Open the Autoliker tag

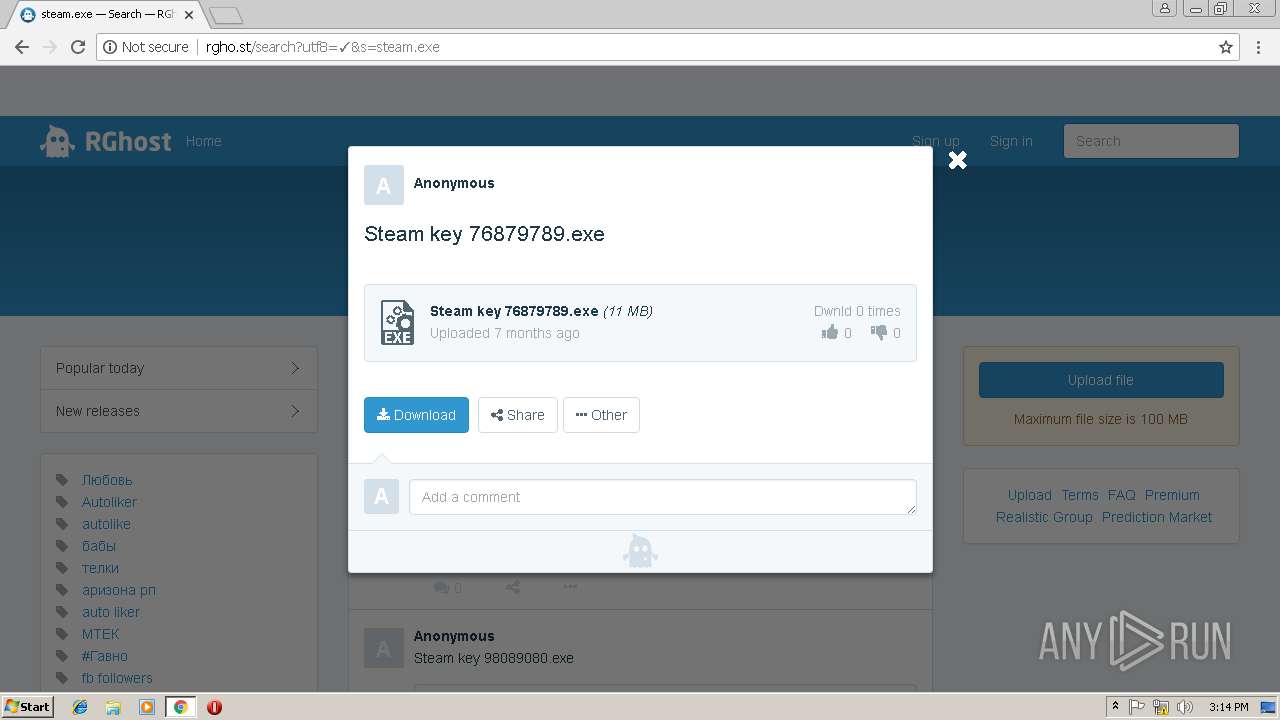click(109, 502)
